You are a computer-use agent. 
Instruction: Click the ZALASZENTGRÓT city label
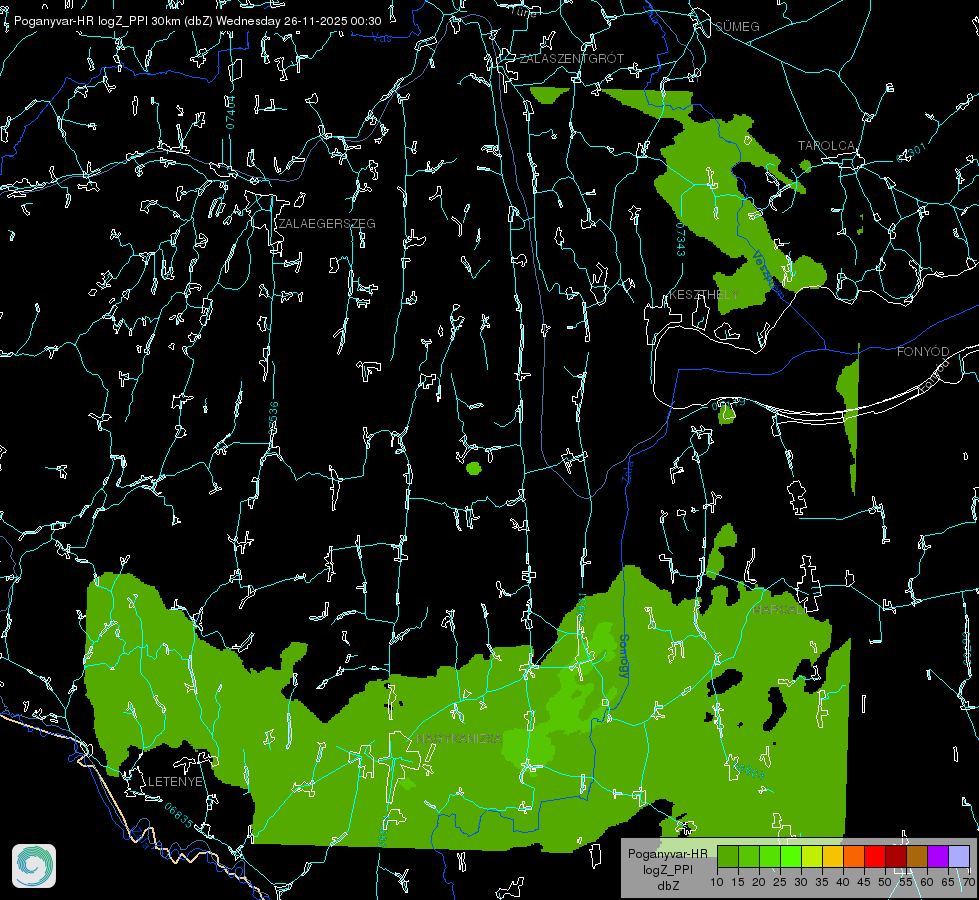tap(571, 58)
